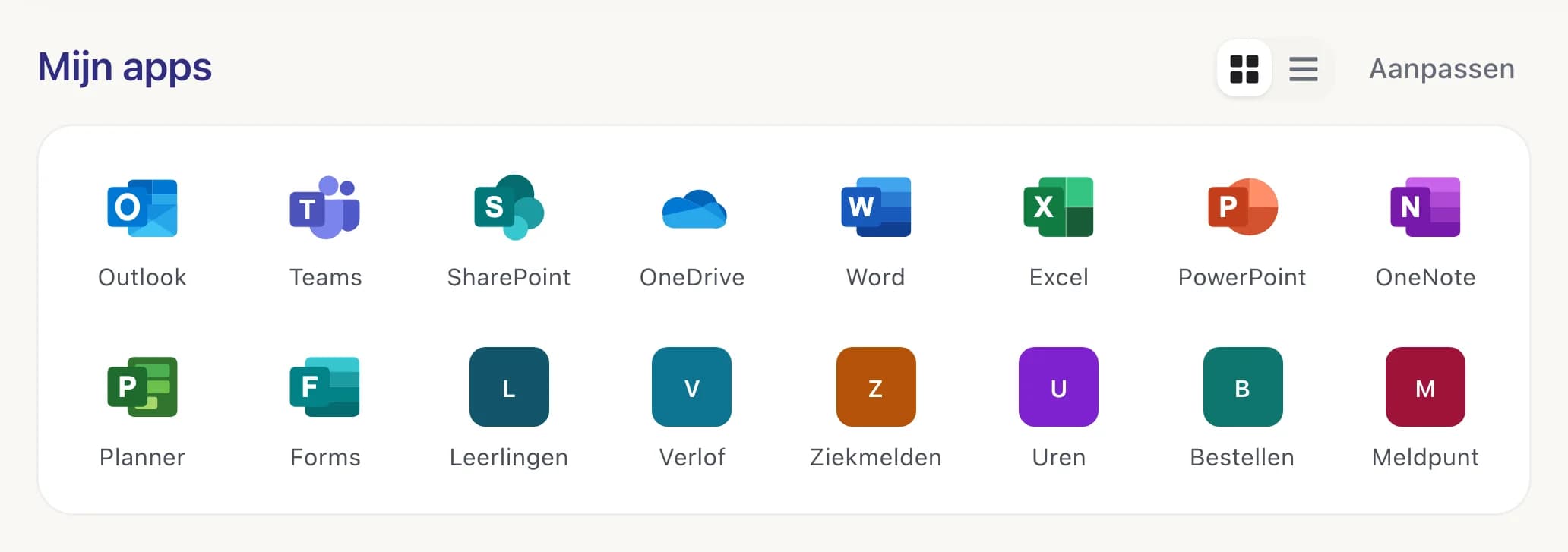
Task: Click the Teams label text
Action: tap(325, 277)
